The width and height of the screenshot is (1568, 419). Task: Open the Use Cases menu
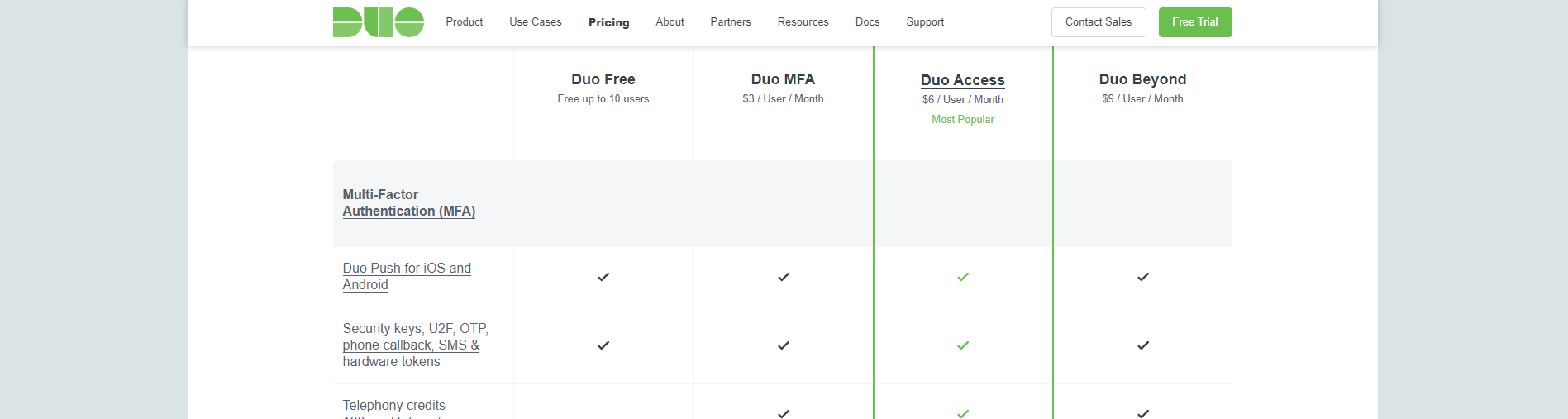coord(535,22)
